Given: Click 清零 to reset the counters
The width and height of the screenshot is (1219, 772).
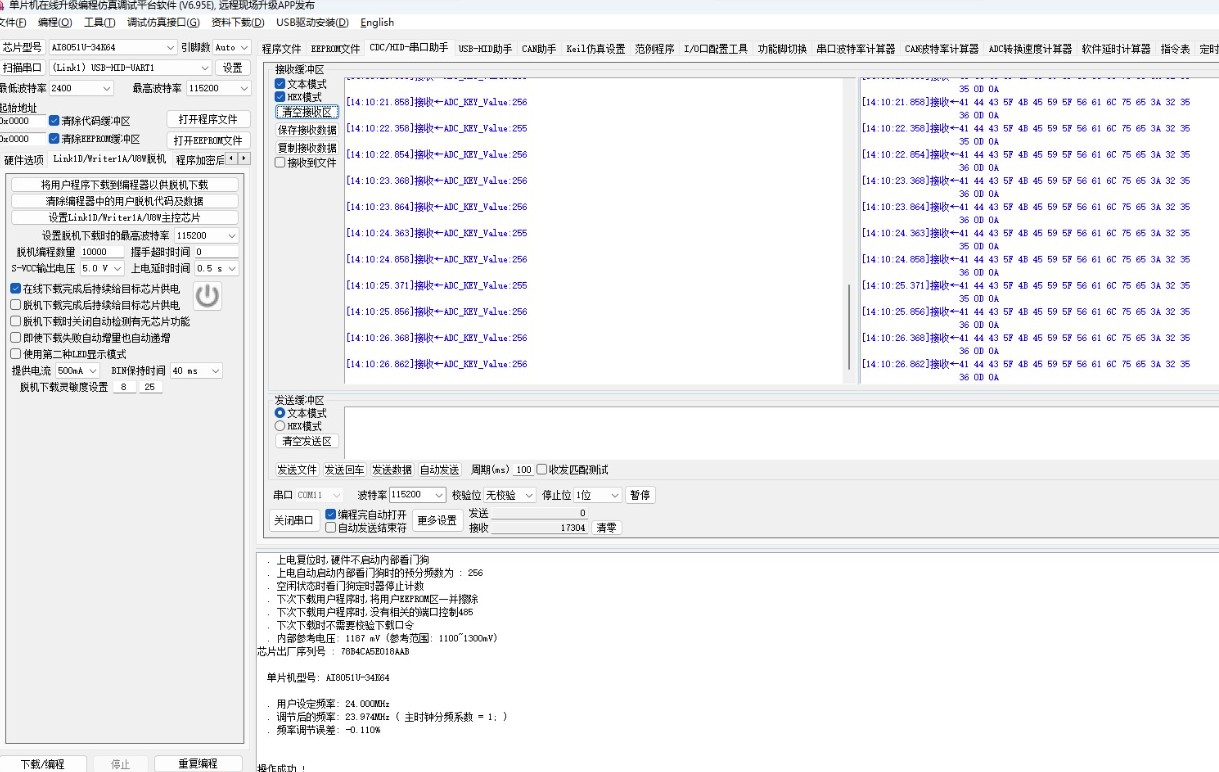Looking at the screenshot, I should coord(606,528).
